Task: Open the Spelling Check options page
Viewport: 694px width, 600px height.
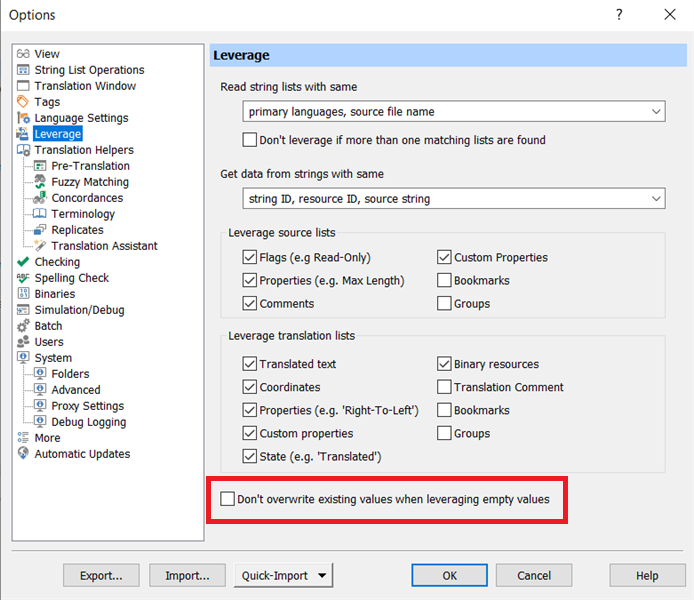Action: pos(72,278)
